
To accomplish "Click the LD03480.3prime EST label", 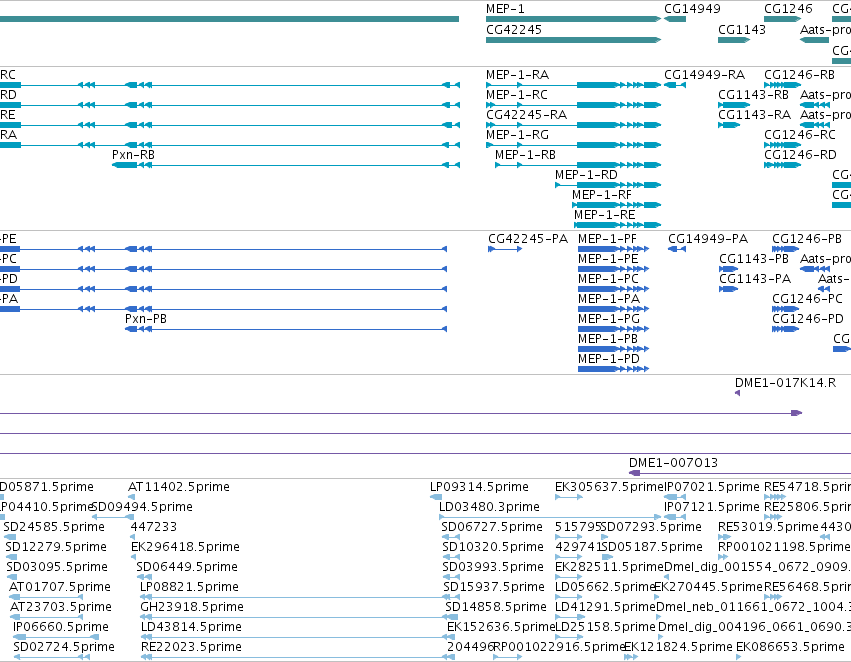I will (x=489, y=507).
